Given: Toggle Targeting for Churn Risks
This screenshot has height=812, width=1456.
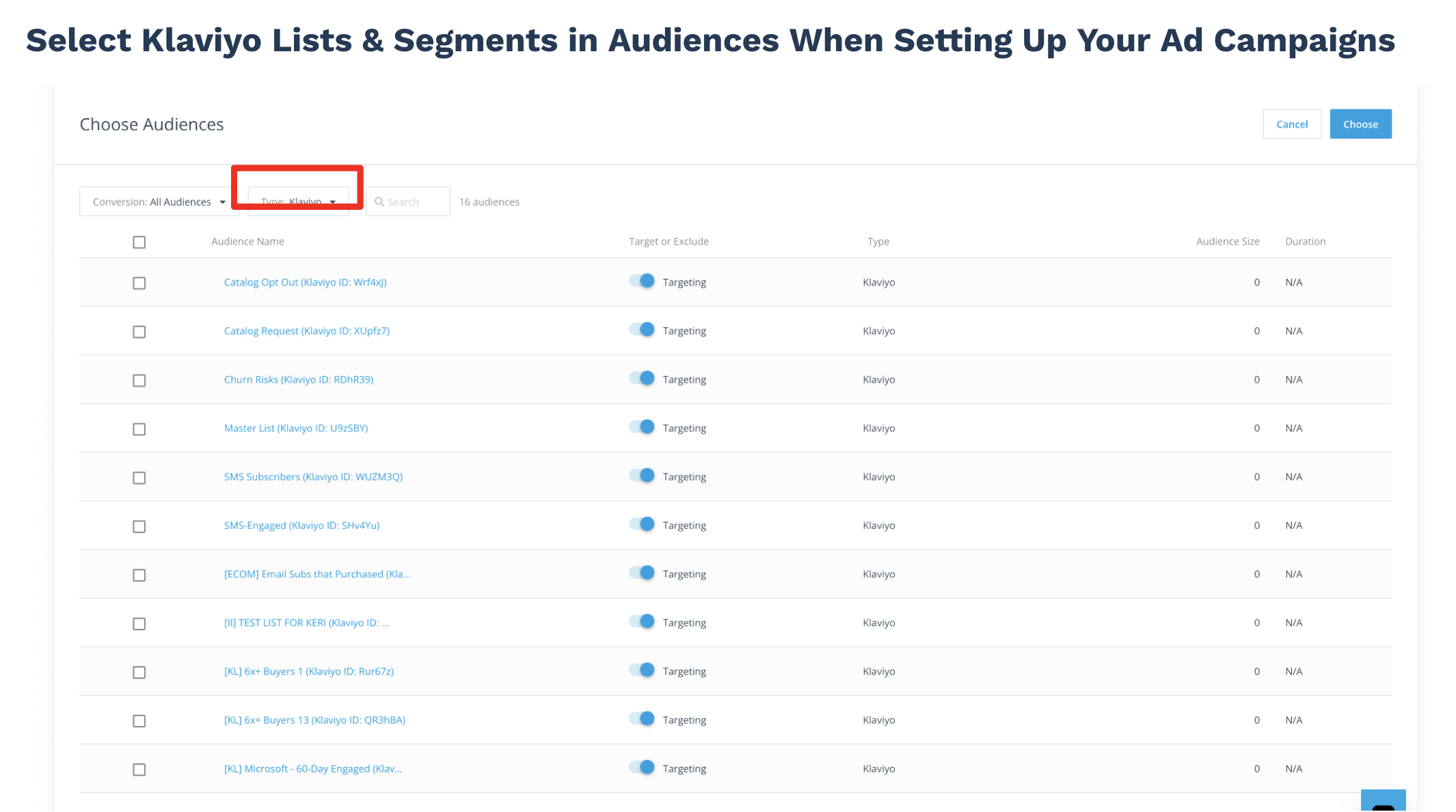Looking at the screenshot, I should tap(643, 378).
